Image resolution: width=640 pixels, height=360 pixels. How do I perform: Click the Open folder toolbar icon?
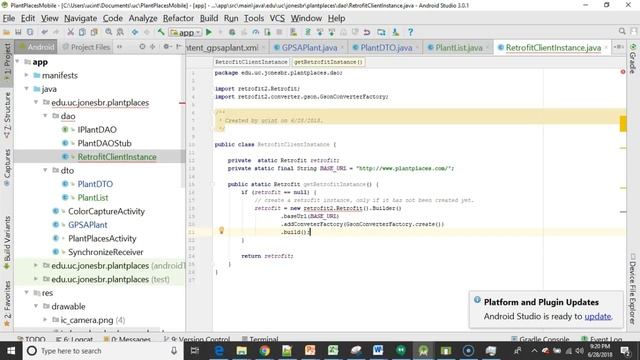(x=7, y=32)
